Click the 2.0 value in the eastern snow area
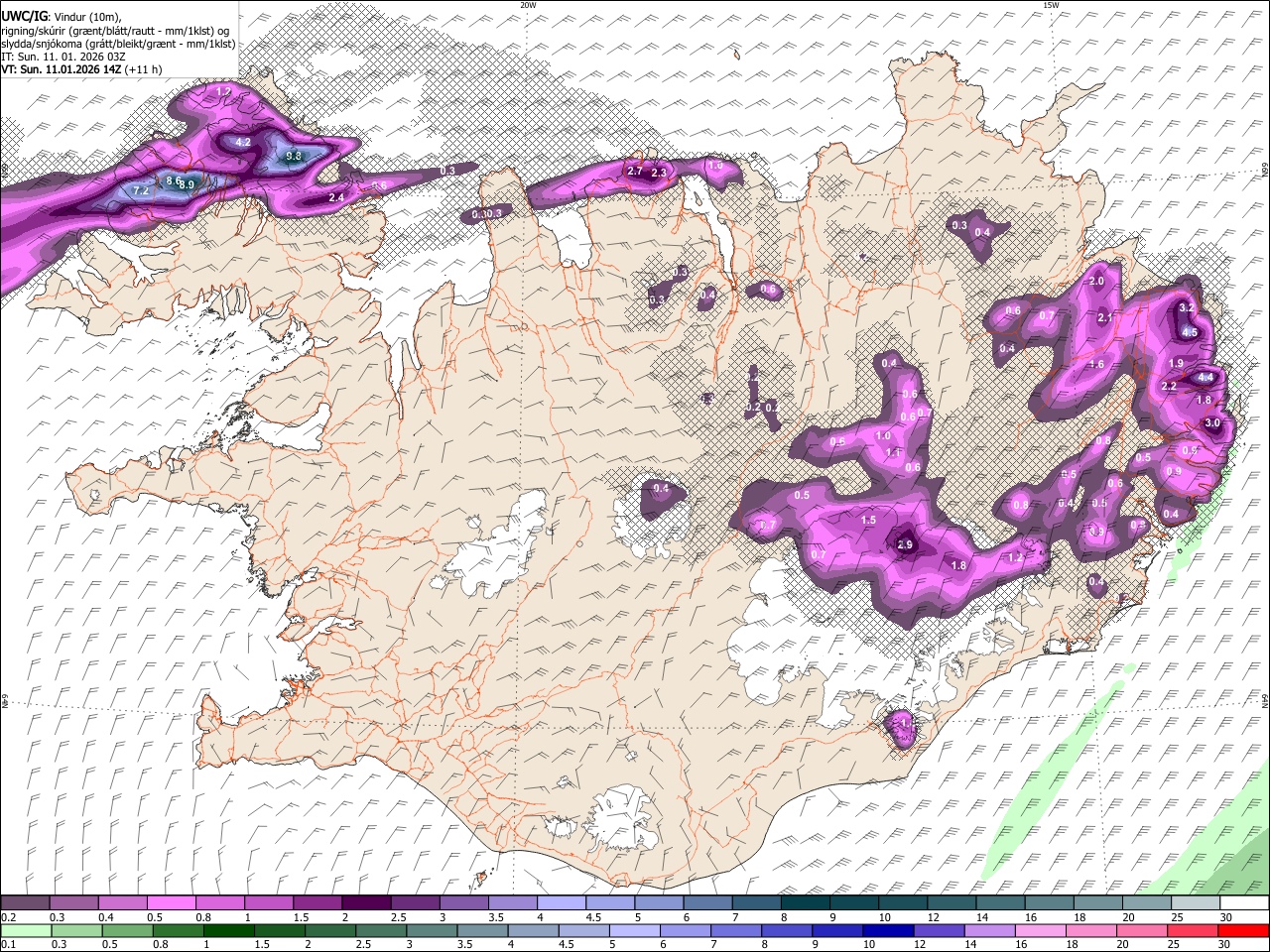1270x952 pixels. pyautogui.click(x=1096, y=282)
